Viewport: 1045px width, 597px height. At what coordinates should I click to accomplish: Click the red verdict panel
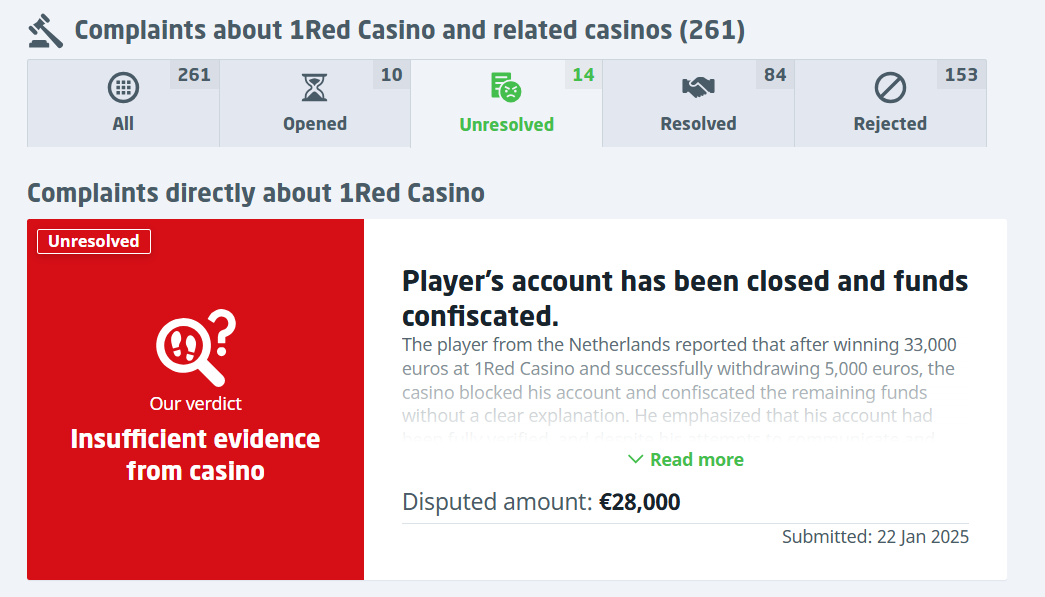point(195,399)
